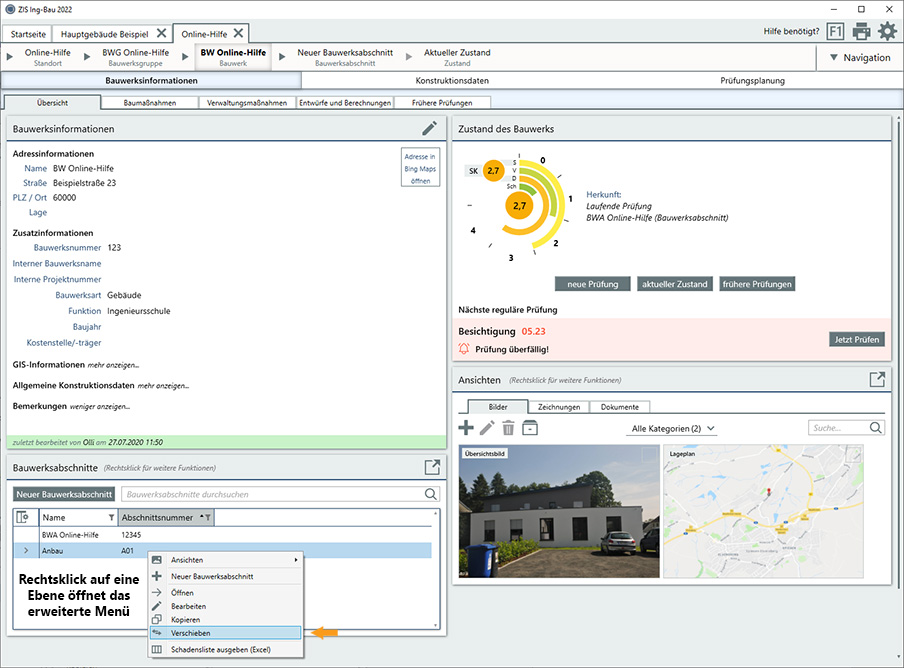Click the overdue bell icon
The width and height of the screenshot is (904, 668).
464,349
